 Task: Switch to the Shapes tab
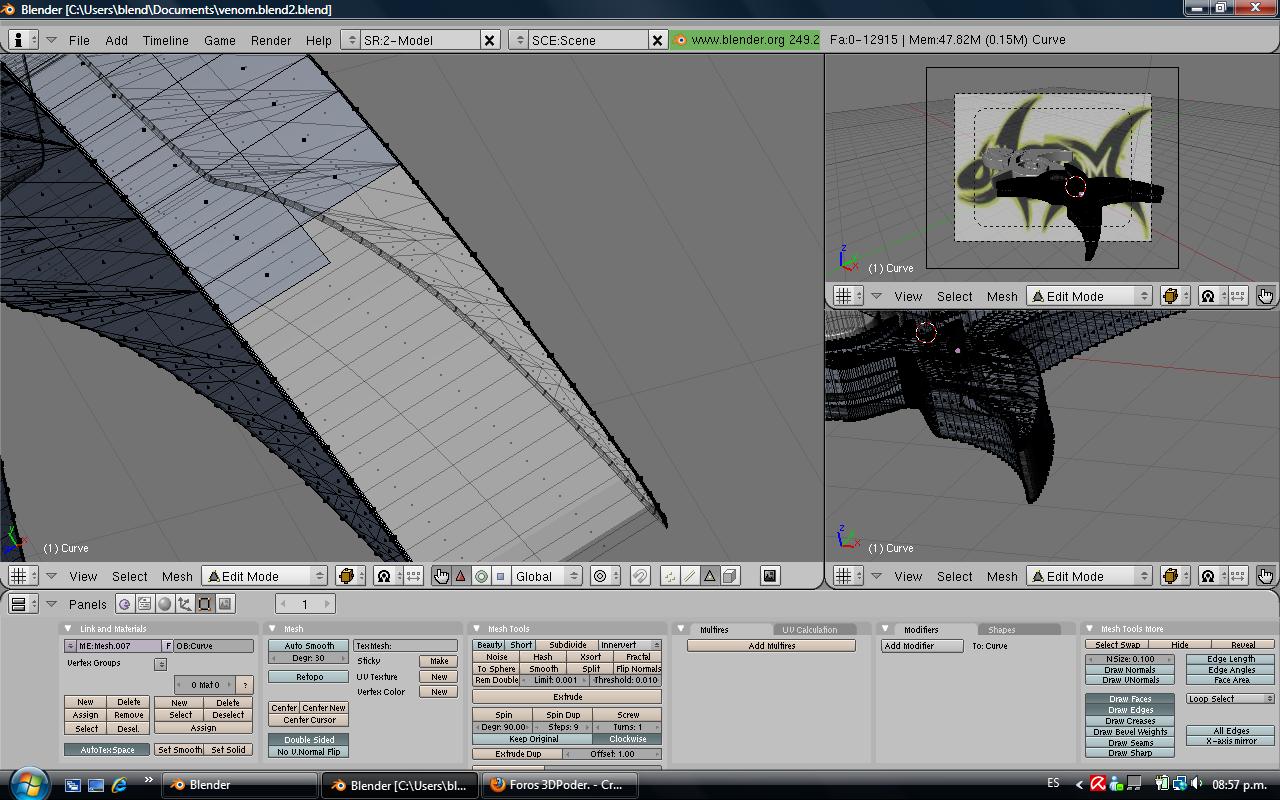click(1001, 630)
